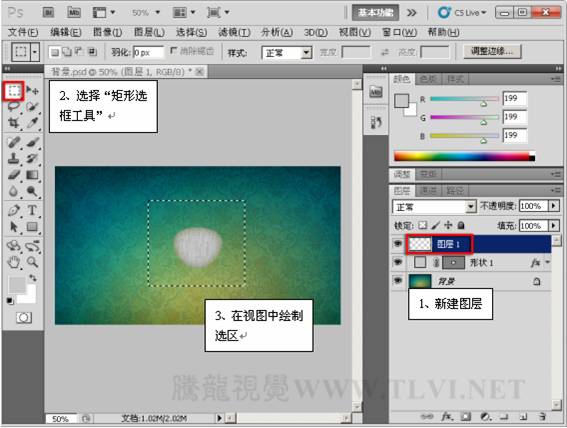
Task: Toggle lock position icon
Action: pos(448,225)
